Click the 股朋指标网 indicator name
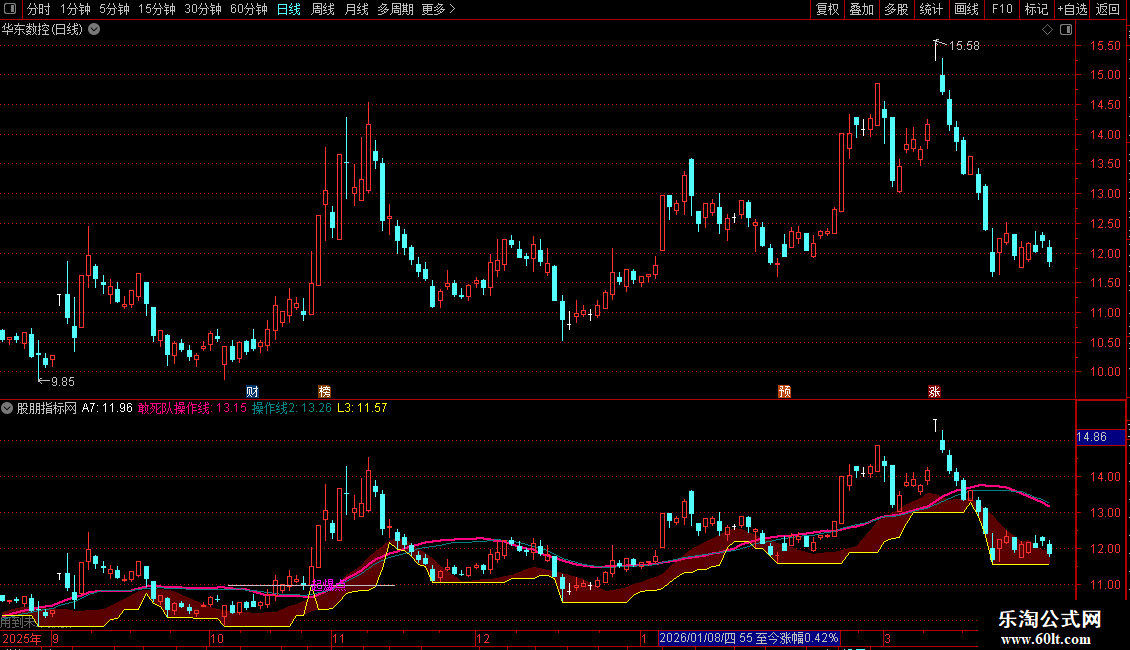 click(46, 408)
